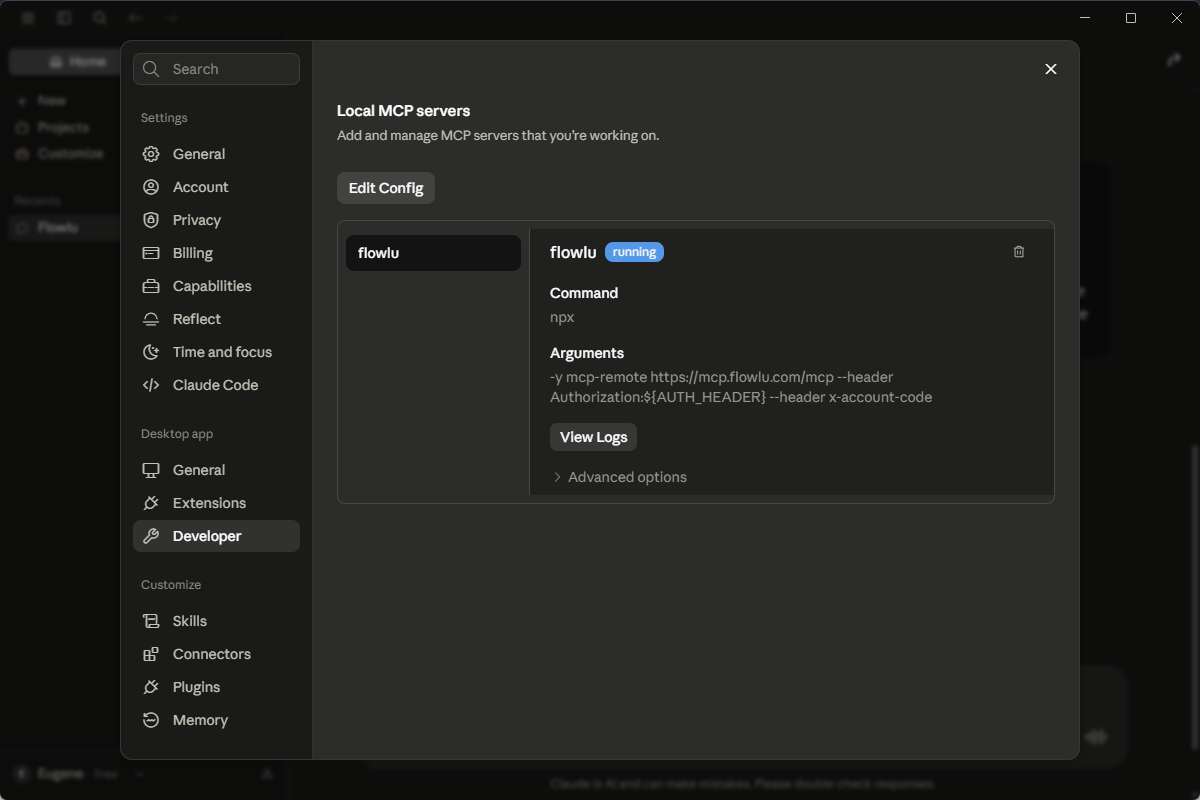The height and width of the screenshot is (800, 1200).
Task: Switch to Claude Code settings
Action: [x=216, y=385]
